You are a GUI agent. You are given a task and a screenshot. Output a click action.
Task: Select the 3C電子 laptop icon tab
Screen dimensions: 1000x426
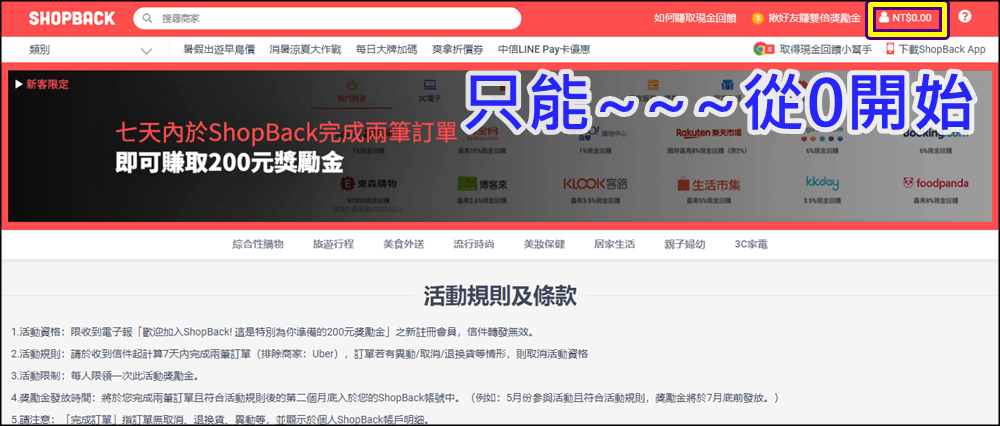point(429,90)
